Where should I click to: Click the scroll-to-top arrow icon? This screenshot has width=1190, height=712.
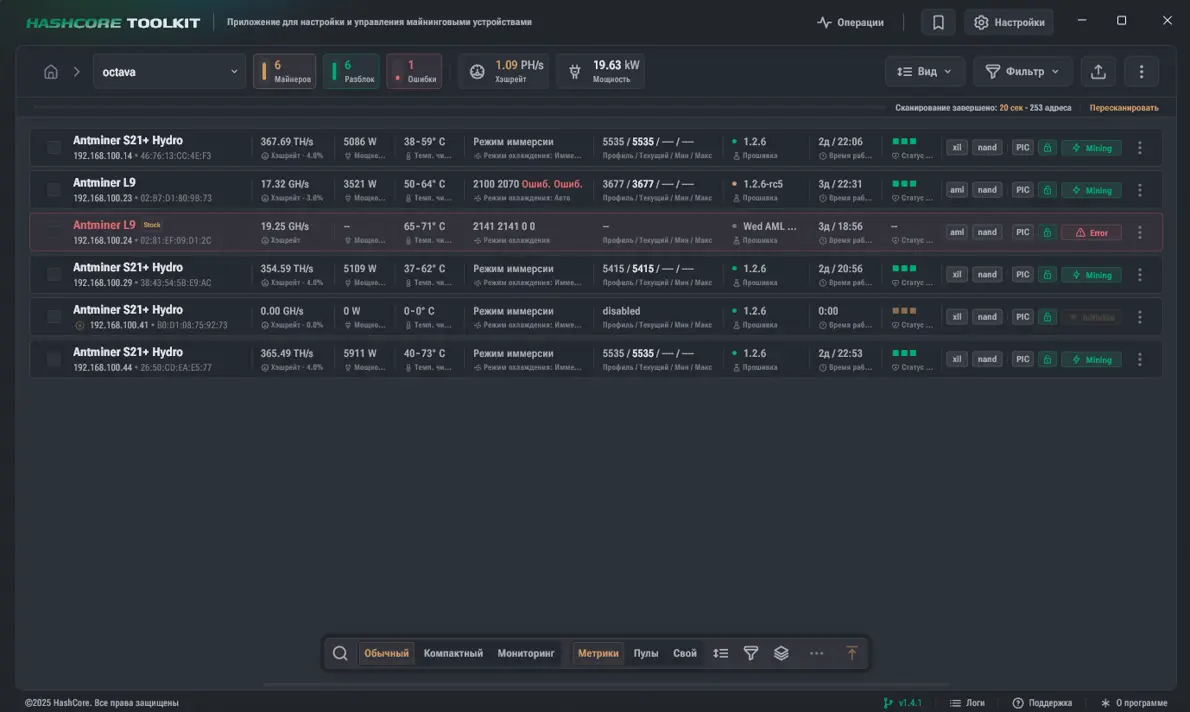(852, 653)
